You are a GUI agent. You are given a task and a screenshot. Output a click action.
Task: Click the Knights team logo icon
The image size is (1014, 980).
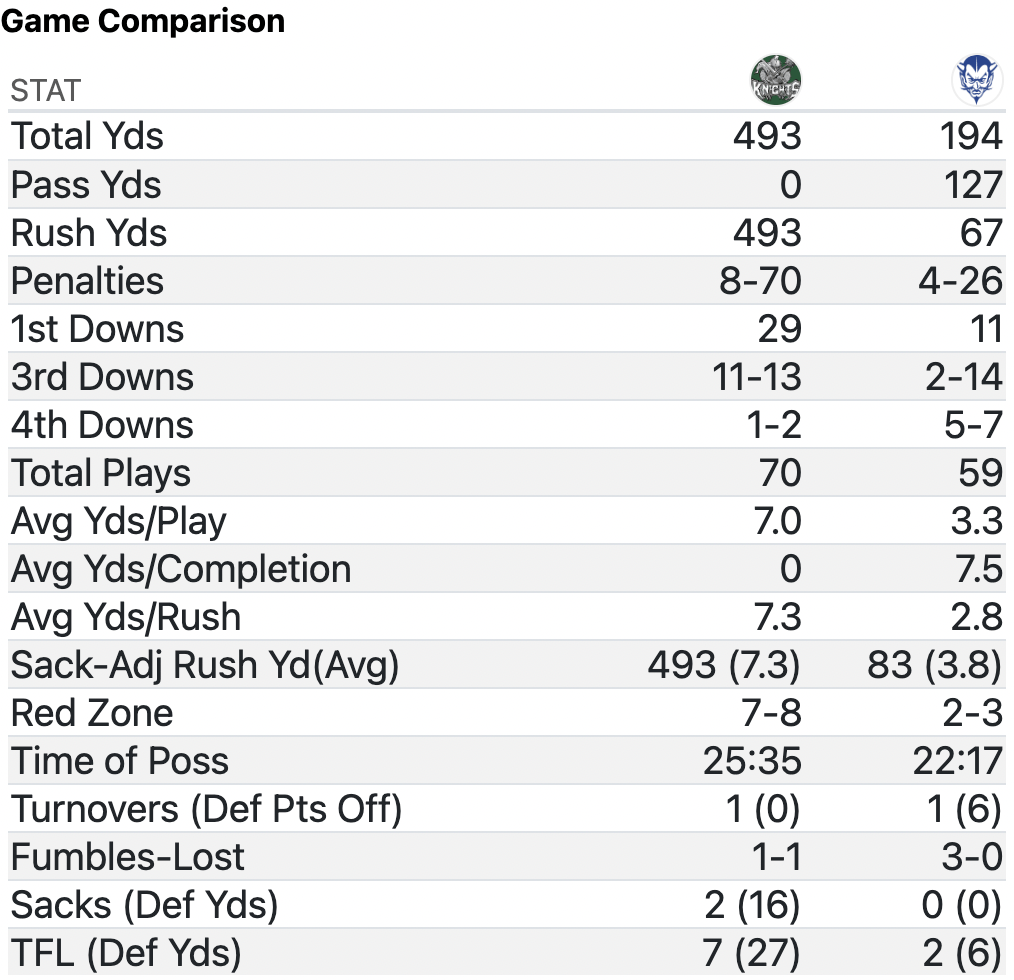point(776,82)
